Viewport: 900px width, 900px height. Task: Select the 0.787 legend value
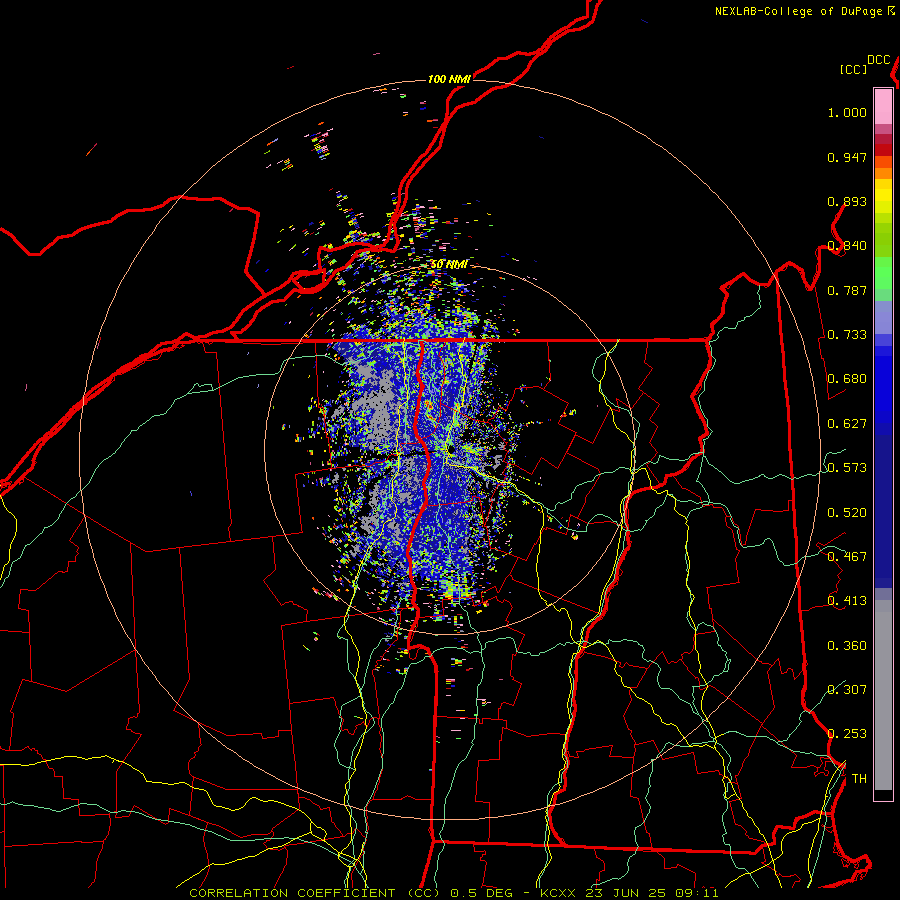[847, 290]
